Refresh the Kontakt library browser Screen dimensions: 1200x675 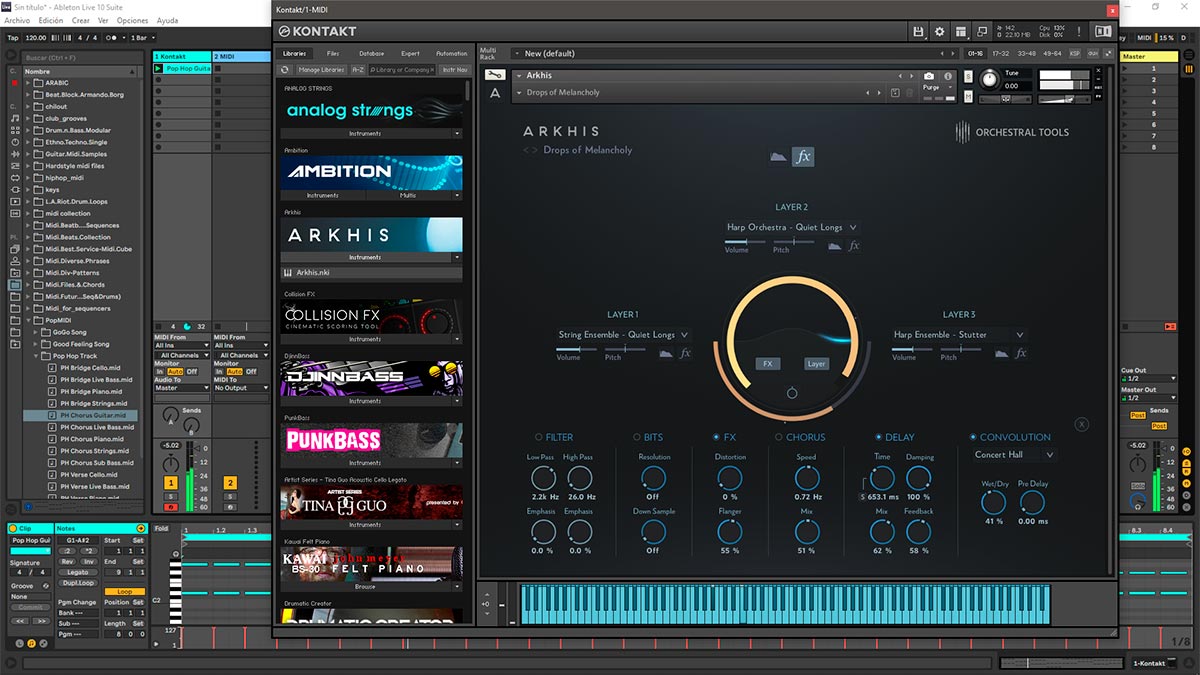pyautogui.click(x=285, y=70)
